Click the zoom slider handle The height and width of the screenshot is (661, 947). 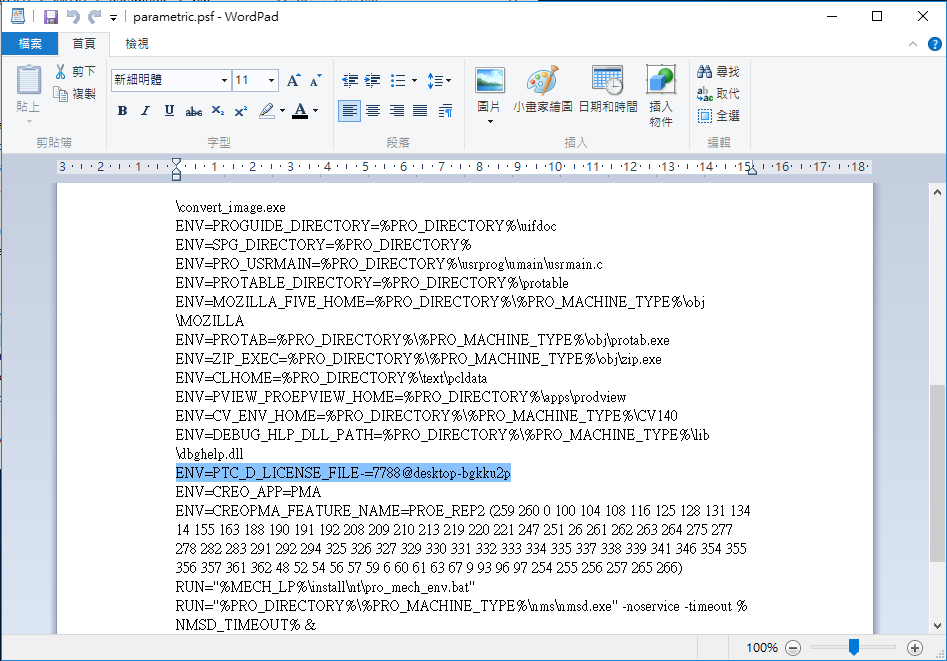(x=853, y=647)
